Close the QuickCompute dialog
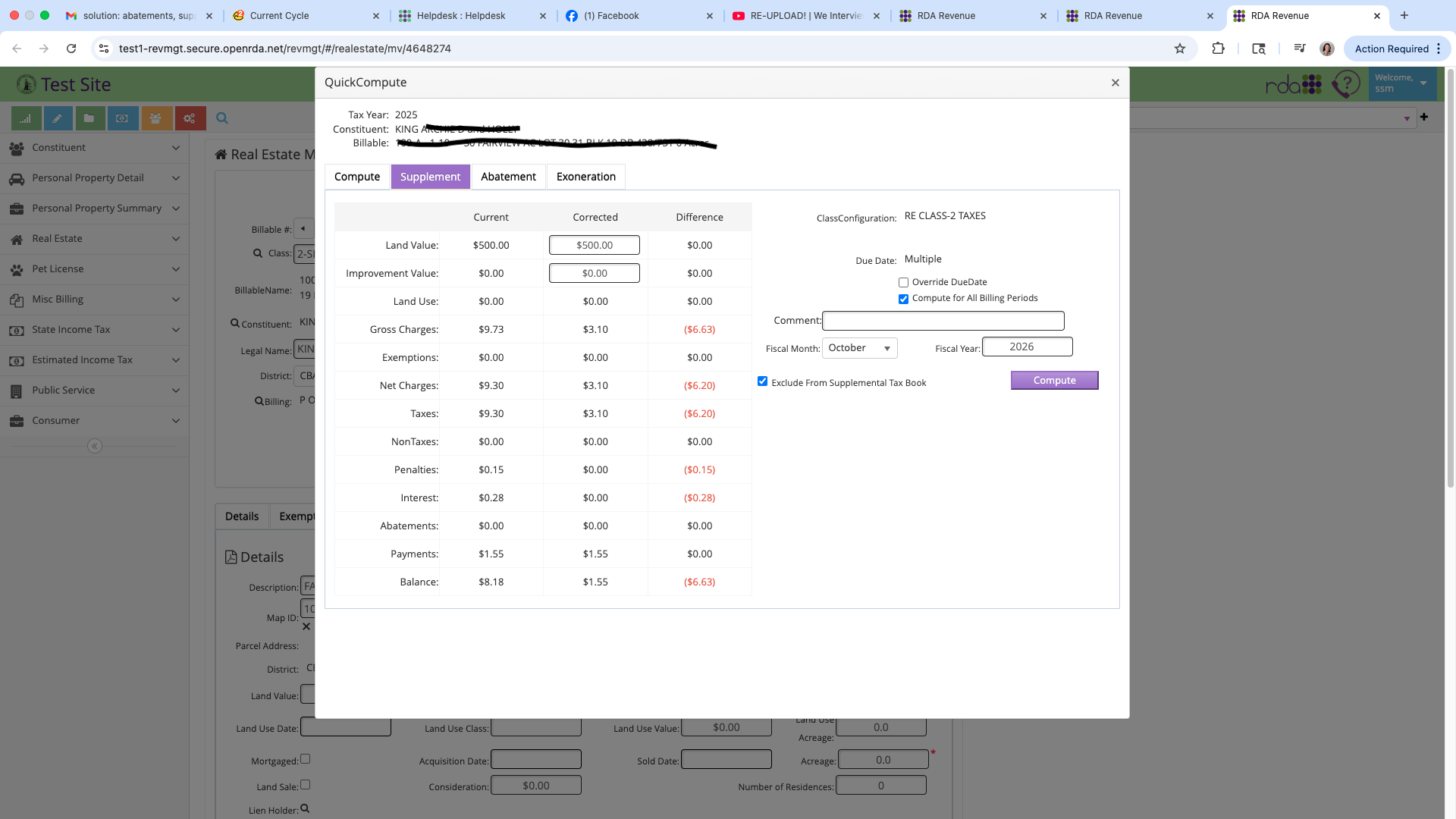1456x819 pixels. (x=1115, y=83)
